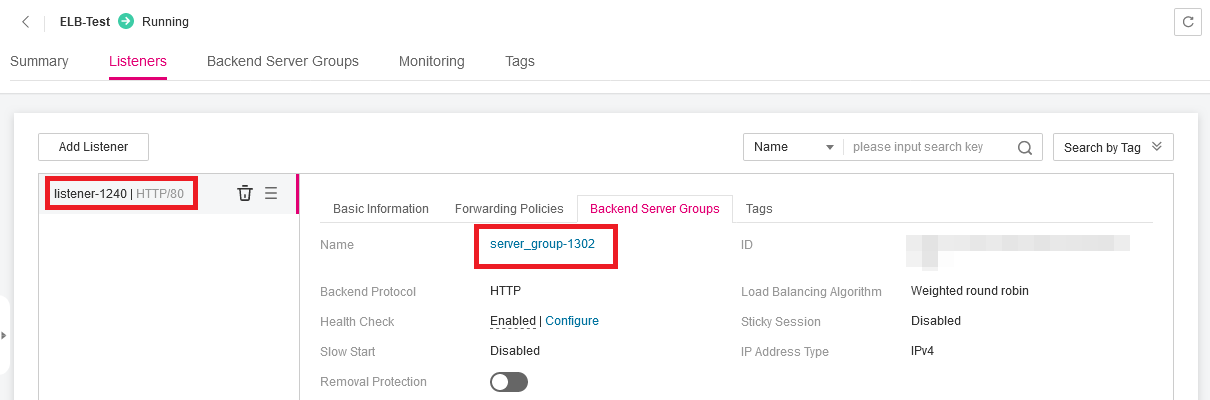This screenshot has height=400, width=1210.
Task: Go to the Monitoring tab
Action: pyautogui.click(x=431, y=61)
